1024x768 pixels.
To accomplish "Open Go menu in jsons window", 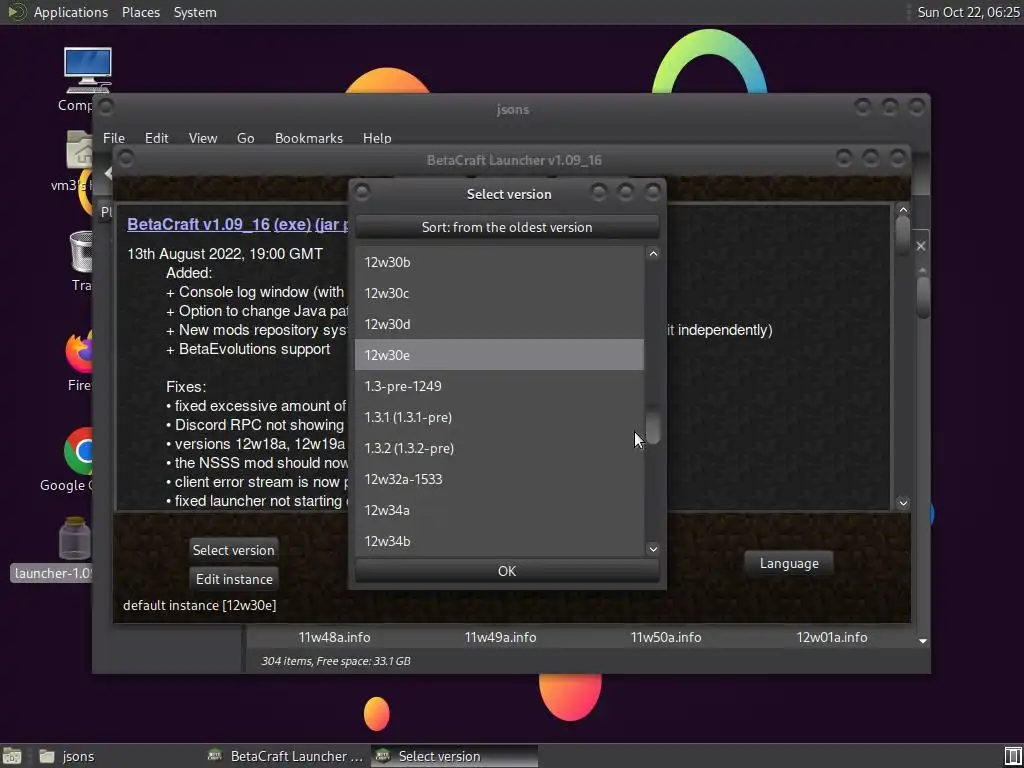I will pos(246,138).
